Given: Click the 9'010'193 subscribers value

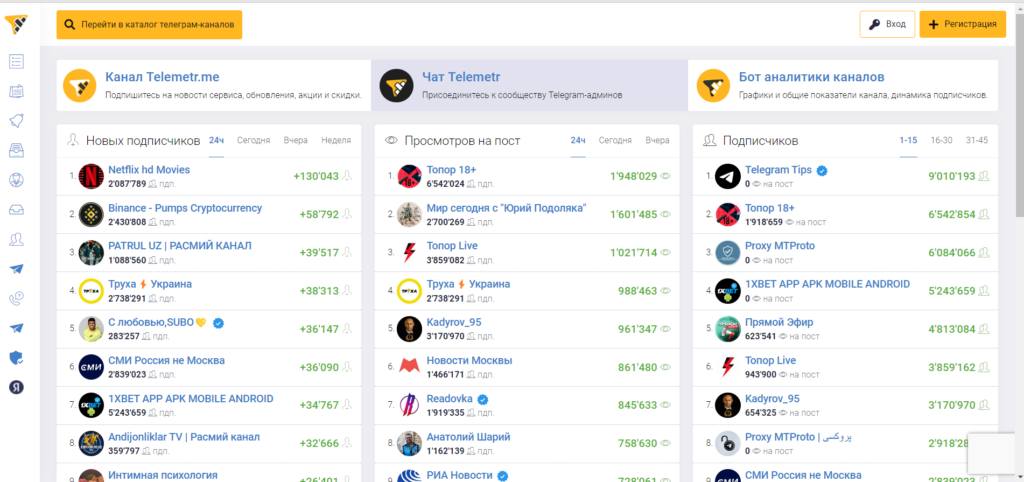Looking at the screenshot, I should tap(952, 176).
